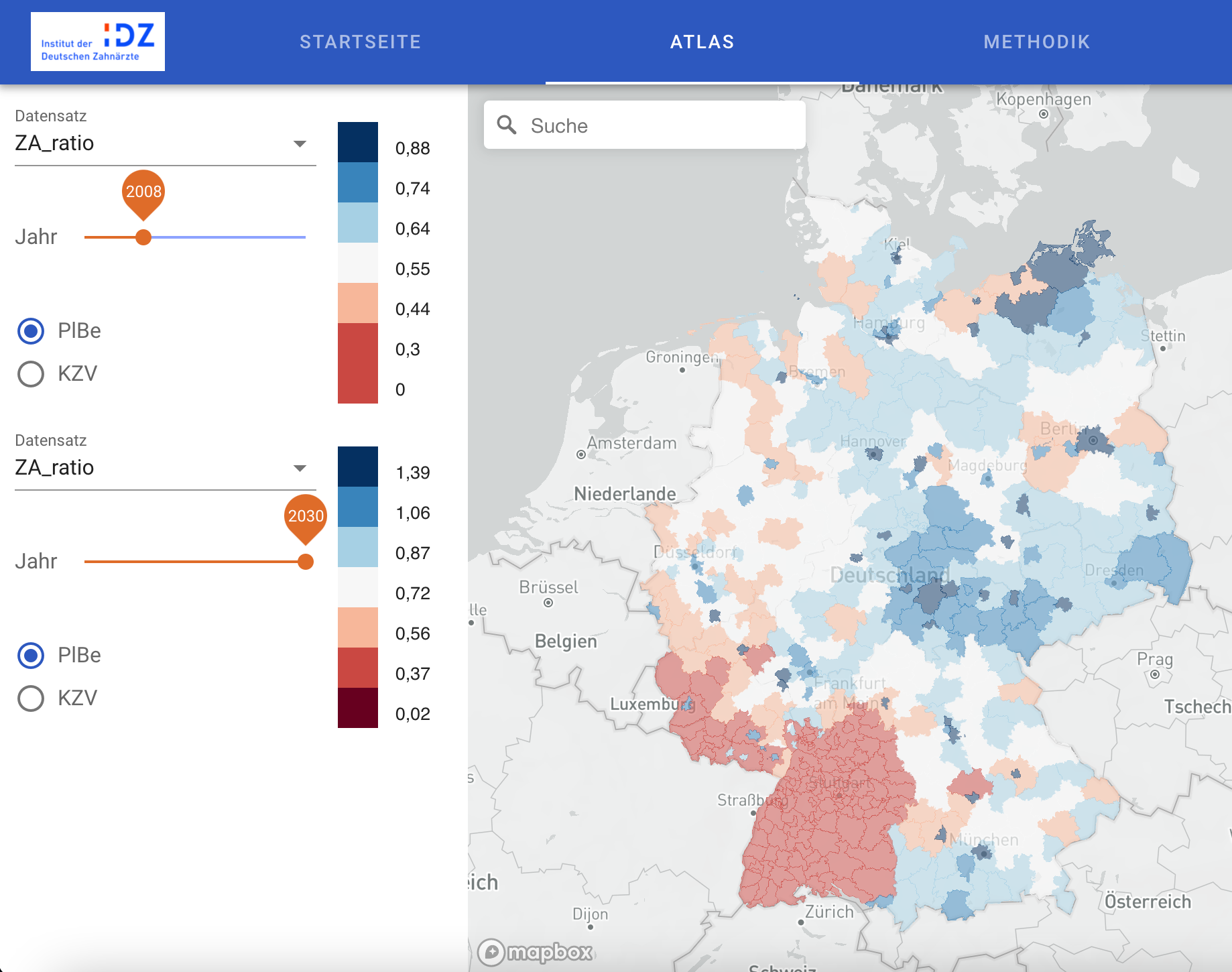Click the Mapbox logo on map
Image resolution: width=1232 pixels, height=972 pixels.
(536, 952)
